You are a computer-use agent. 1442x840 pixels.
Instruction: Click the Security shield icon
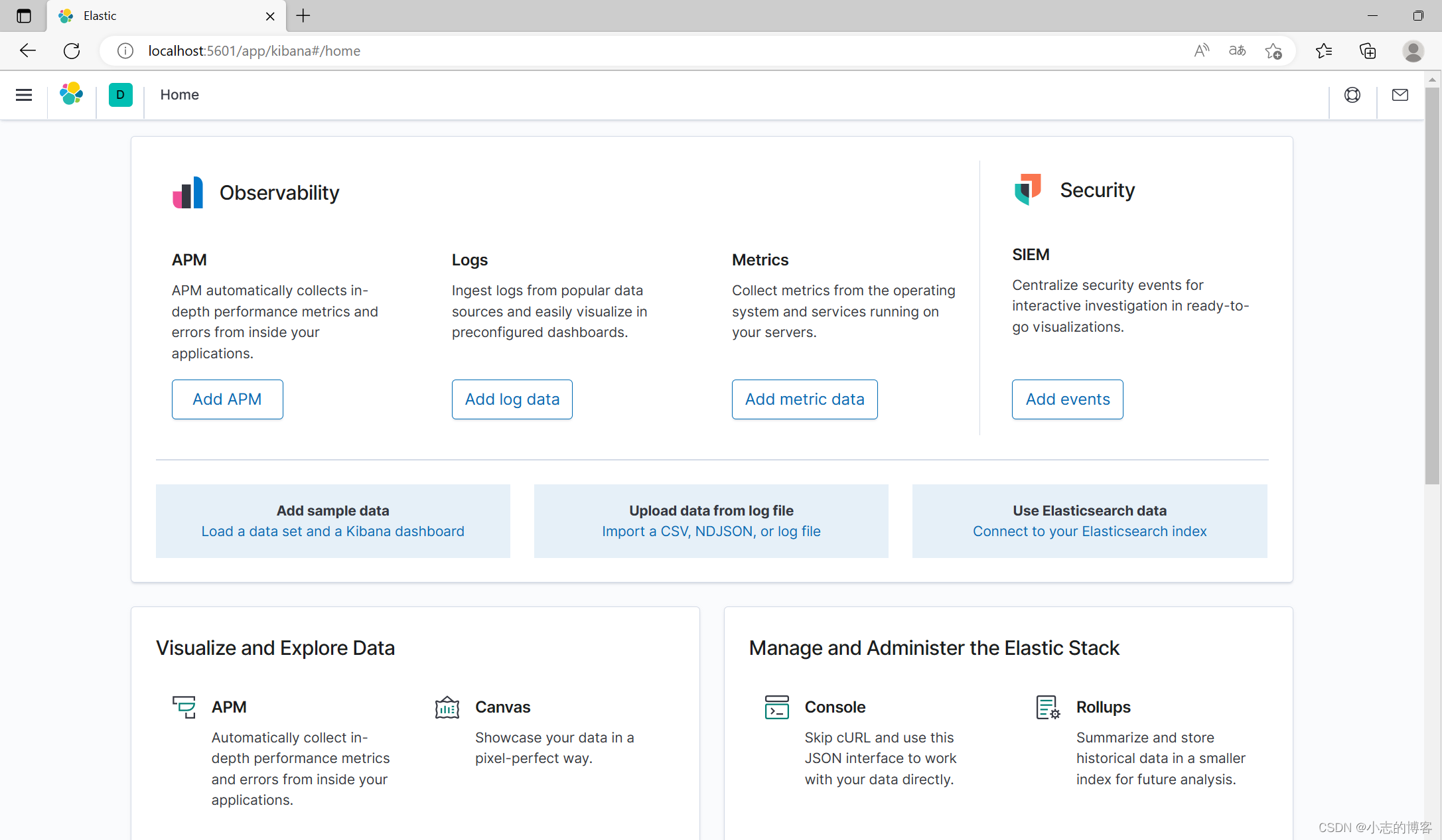[1027, 190]
